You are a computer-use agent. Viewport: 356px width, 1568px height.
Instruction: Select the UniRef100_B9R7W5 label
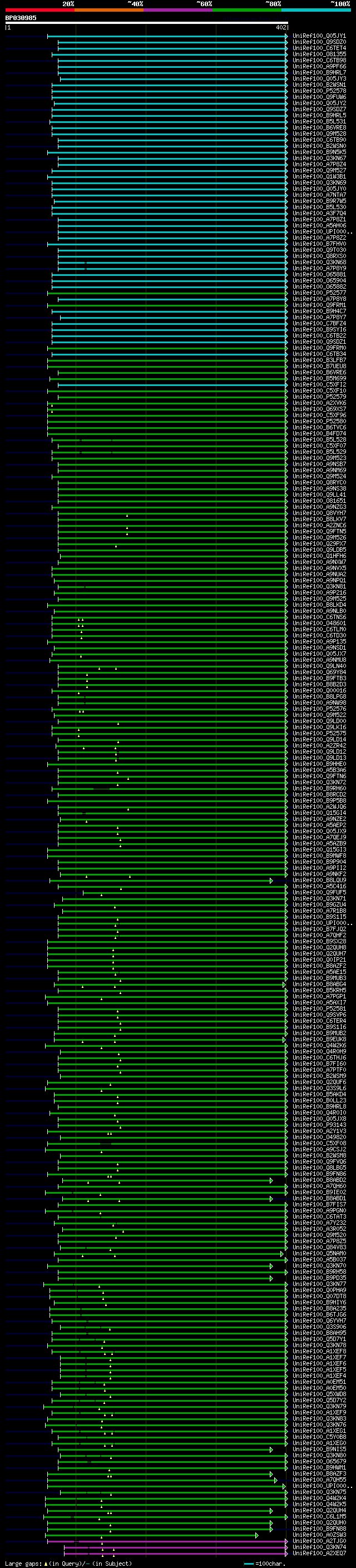click(319, 201)
